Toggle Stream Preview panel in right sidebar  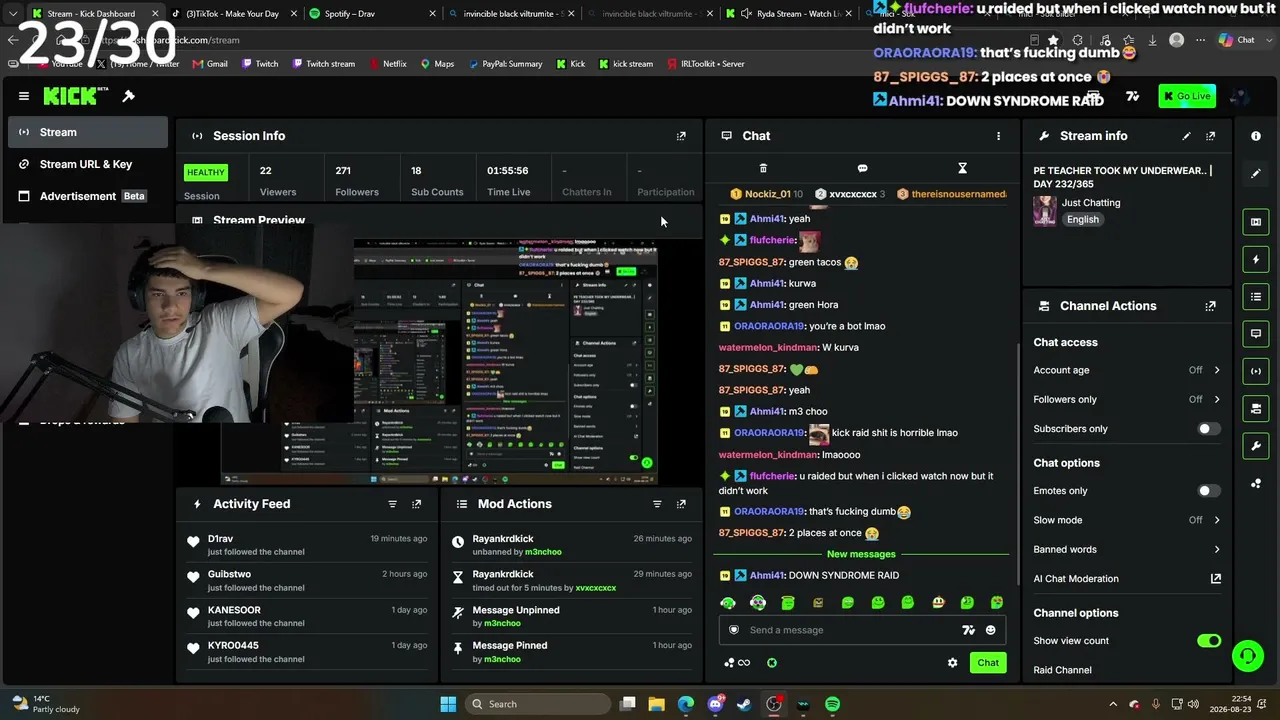1256,222
